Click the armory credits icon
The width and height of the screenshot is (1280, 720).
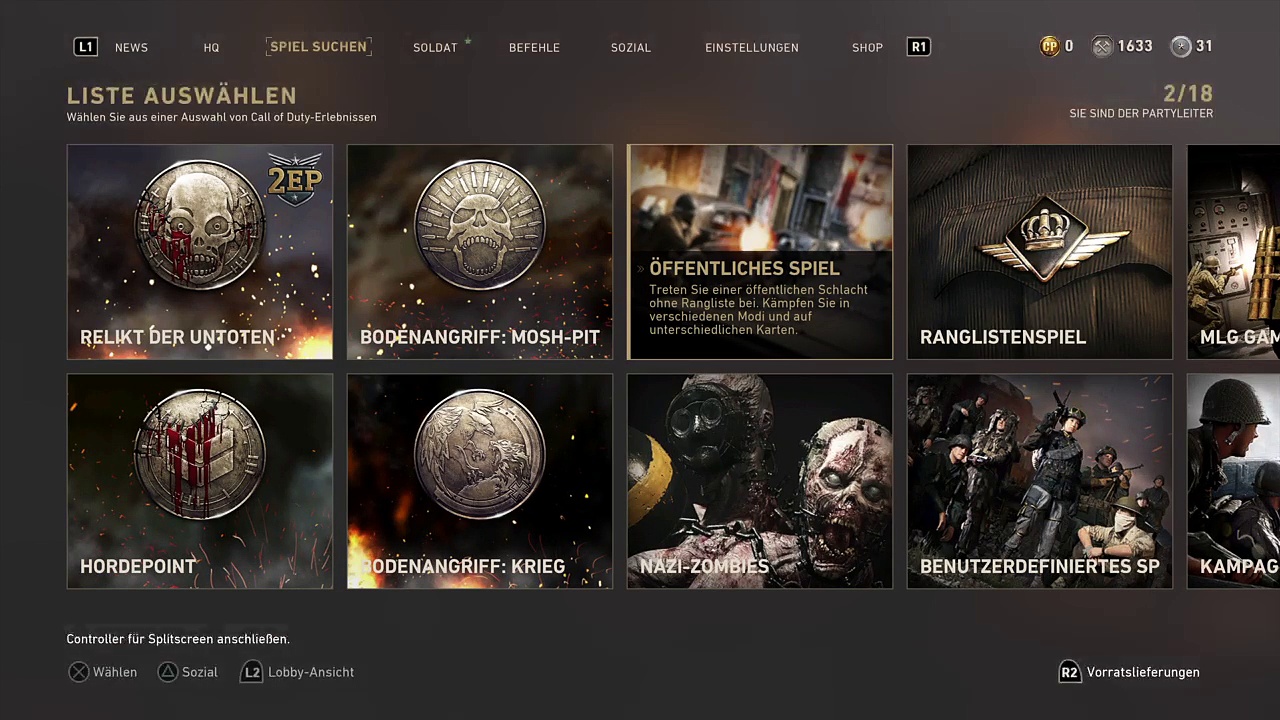(x=1102, y=46)
